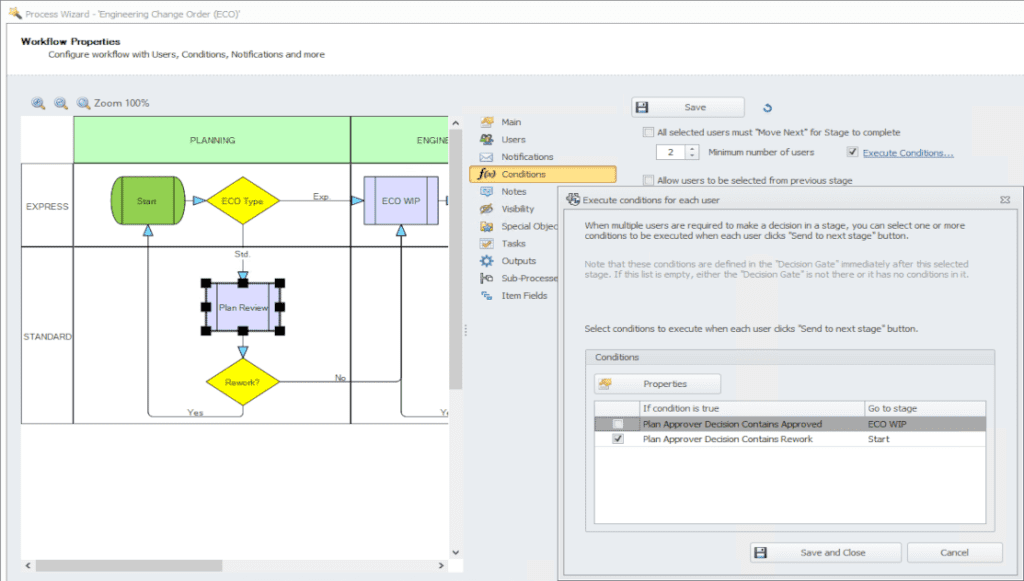Click the Minimum number of users field
This screenshot has height=581, width=1024.
coord(671,152)
